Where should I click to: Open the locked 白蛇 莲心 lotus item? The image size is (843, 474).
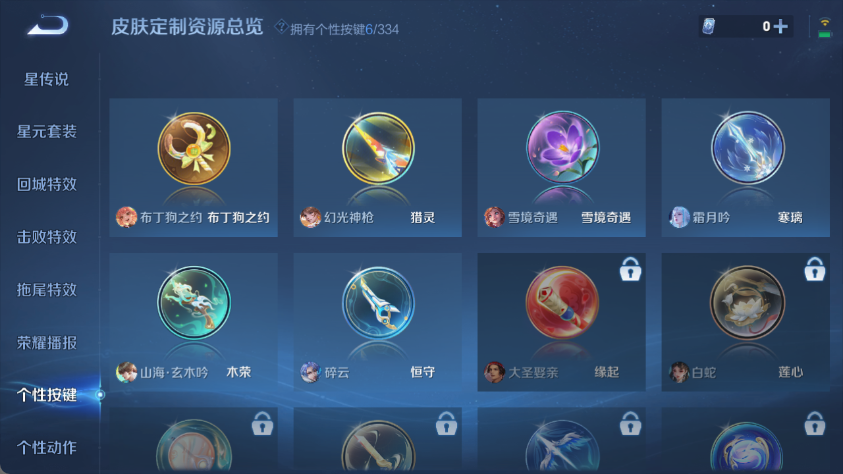pyautogui.click(x=747, y=303)
